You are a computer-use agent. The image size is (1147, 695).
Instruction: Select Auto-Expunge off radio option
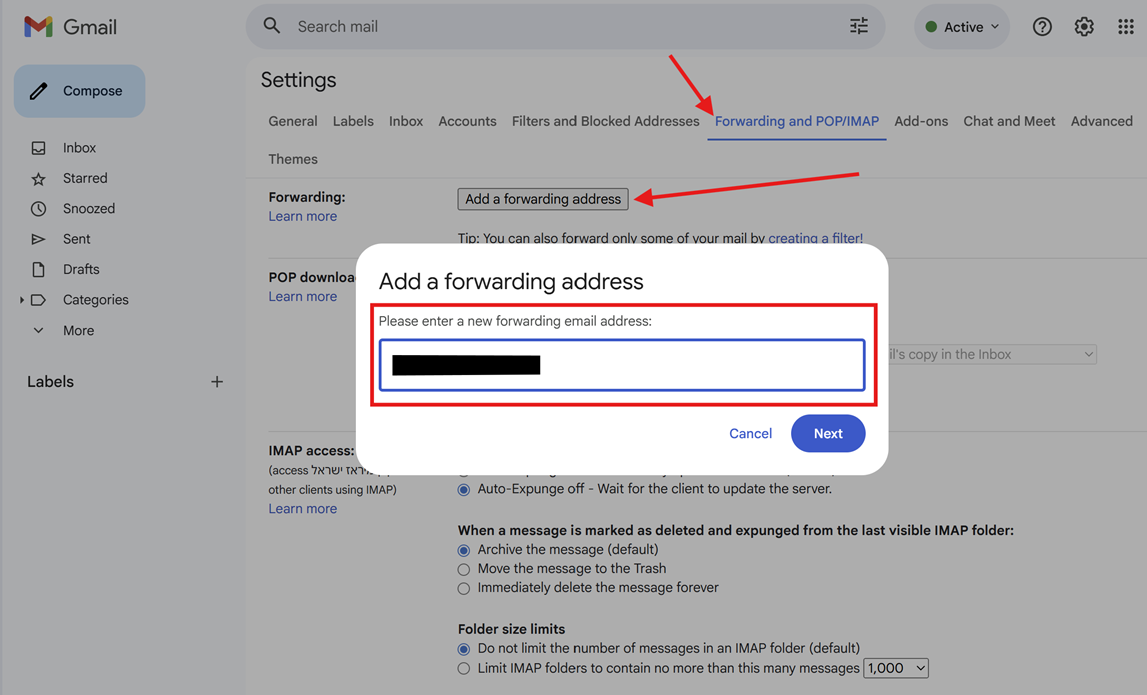(464, 490)
